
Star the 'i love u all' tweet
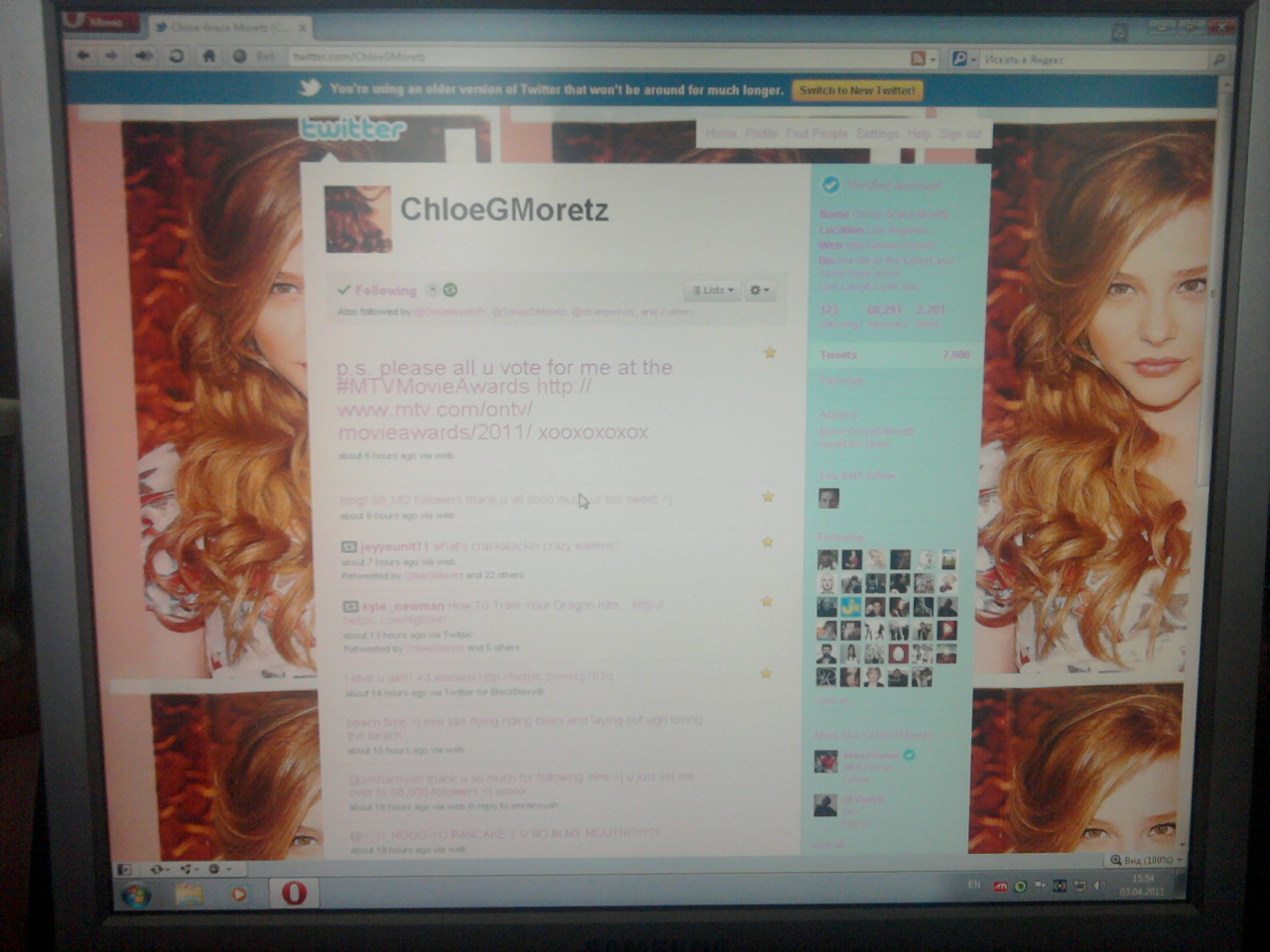pyautogui.click(x=766, y=673)
